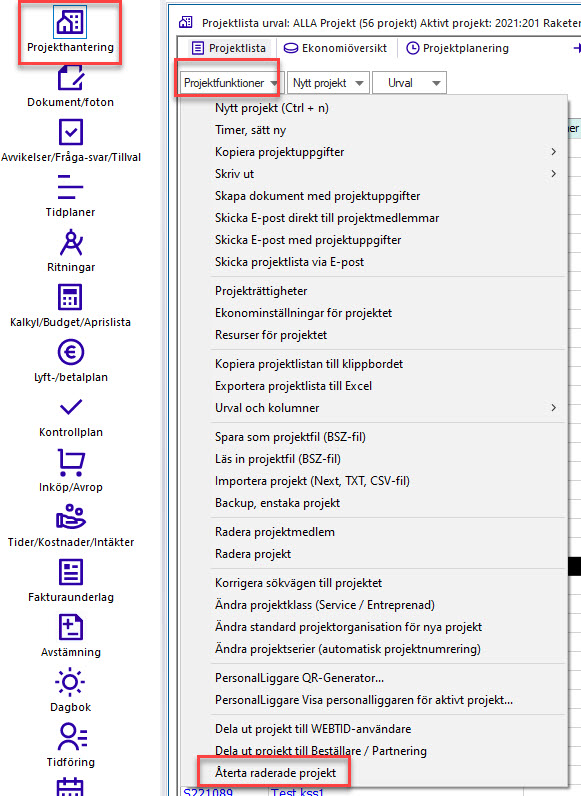This screenshot has height=796, width=581.
Task: Select Radera projektmedlem
Action: tap(275, 532)
